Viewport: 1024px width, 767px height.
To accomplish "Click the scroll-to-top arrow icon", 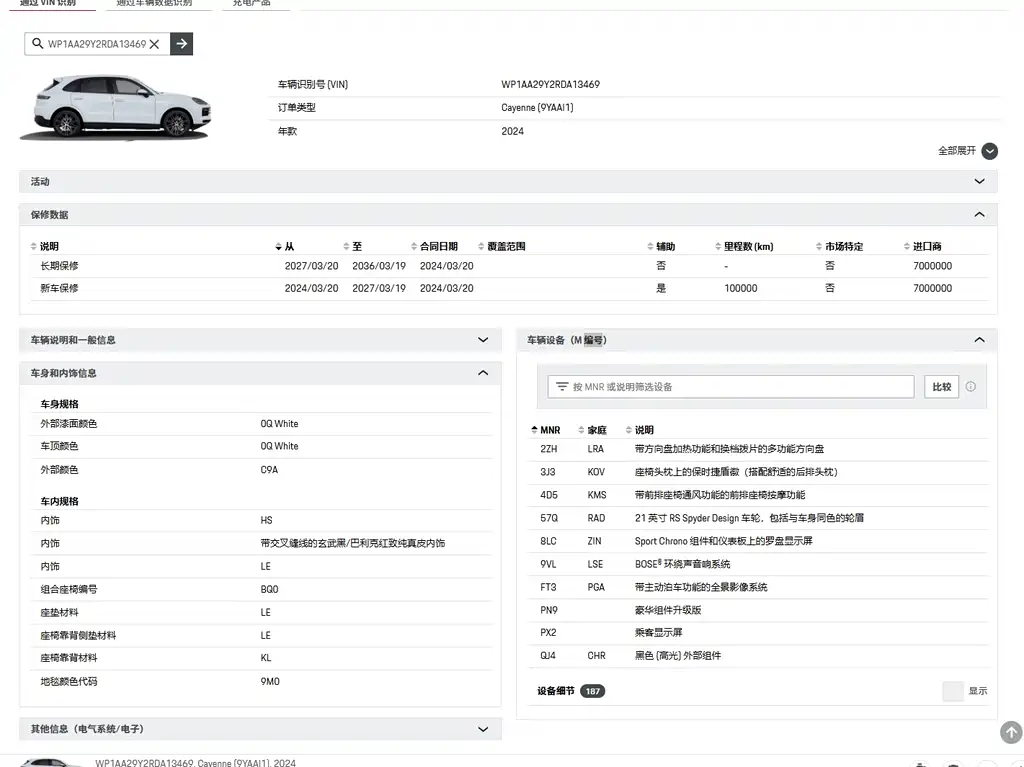I will (1011, 732).
